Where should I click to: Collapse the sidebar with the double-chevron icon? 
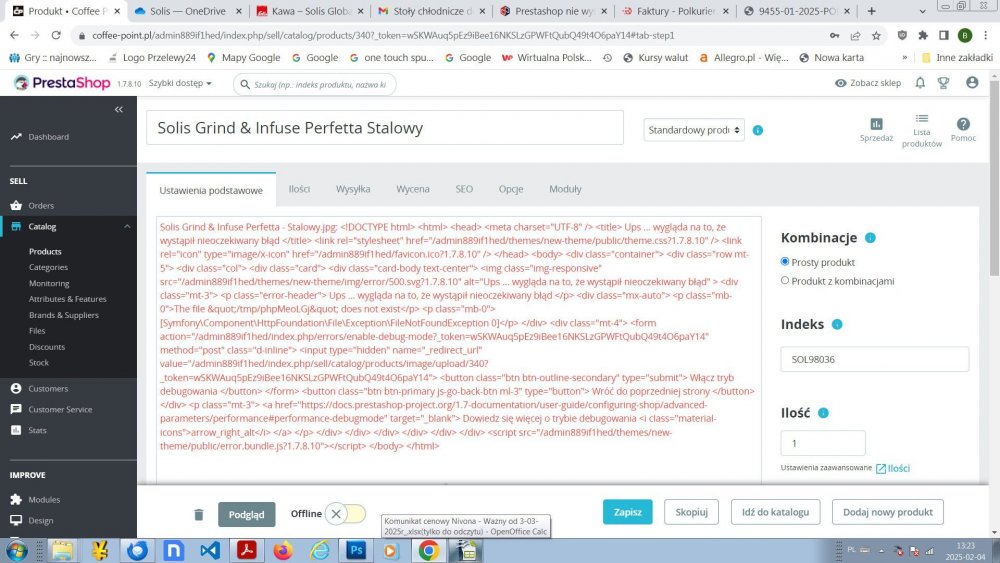point(119,110)
